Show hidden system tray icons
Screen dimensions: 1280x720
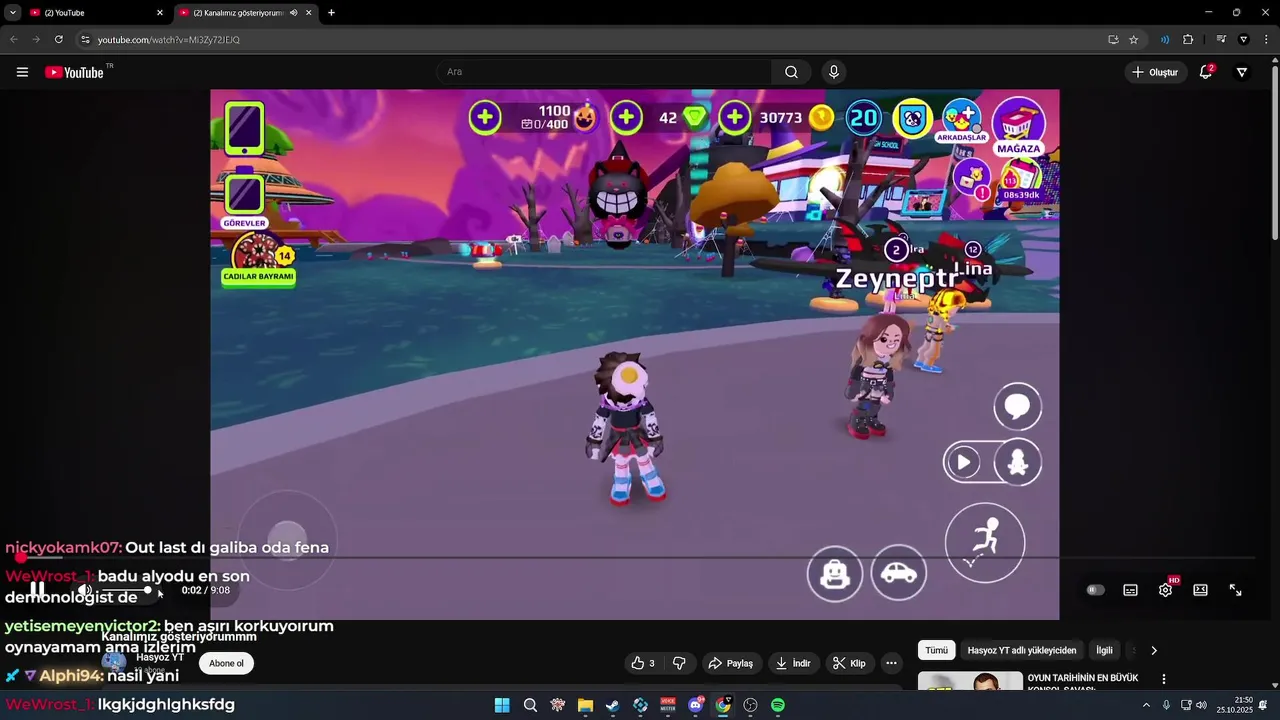click(1146, 705)
